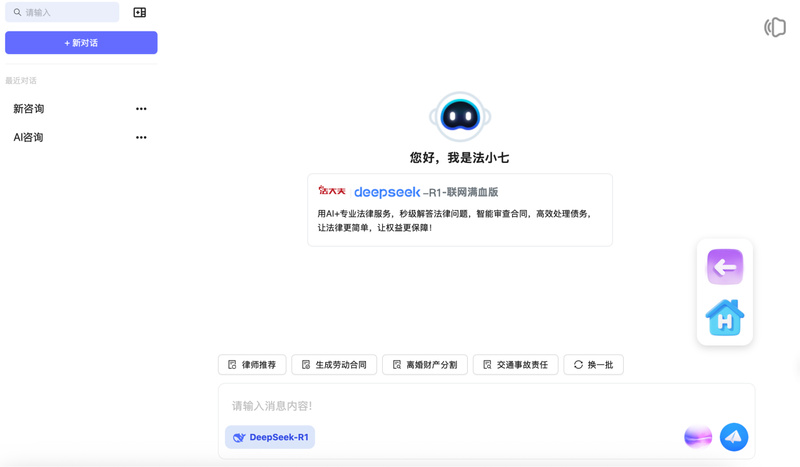Open the more options menu for AI咨询
Image resolution: width=800 pixels, height=467 pixels.
(141, 137)
